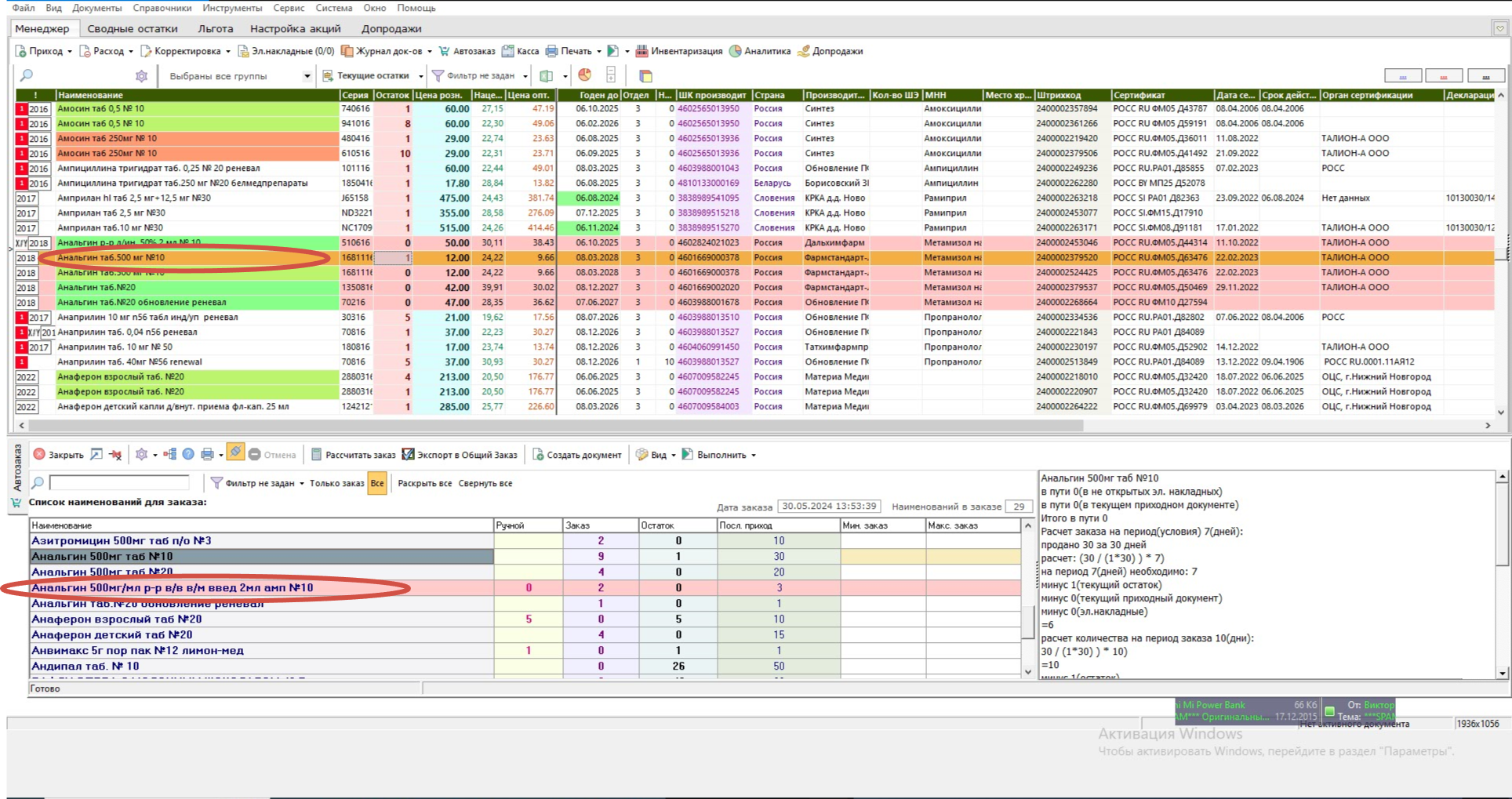Click the Рассчитать заказ calculator icon
The height and width of the screenshot is (799, 1512).
[x=316, y=454]
